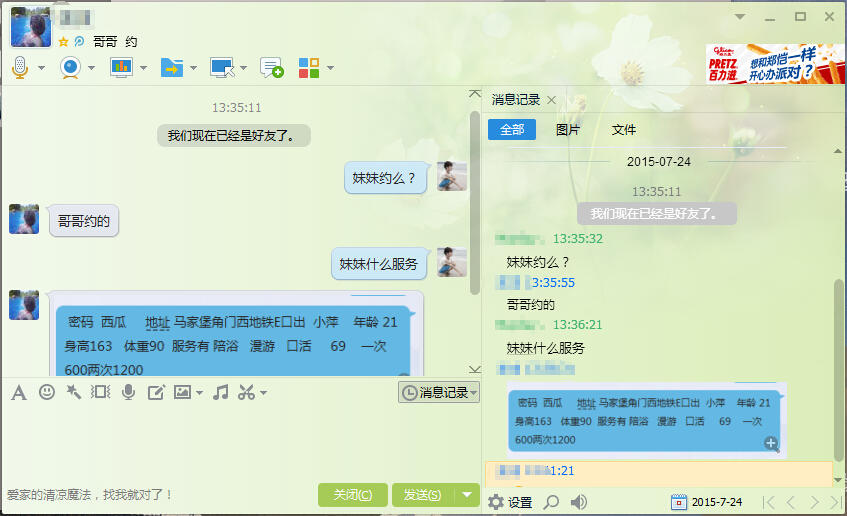Click the 13:36:21 timestamp in history
The width and height of the screenshot is (847, 516).
[x=577, y=325]
